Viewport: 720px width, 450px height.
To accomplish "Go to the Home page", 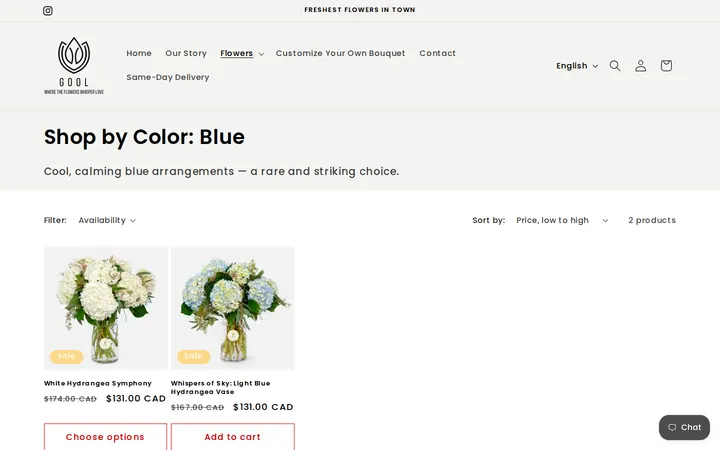I will pyautogui.click(x=139, y=53).
